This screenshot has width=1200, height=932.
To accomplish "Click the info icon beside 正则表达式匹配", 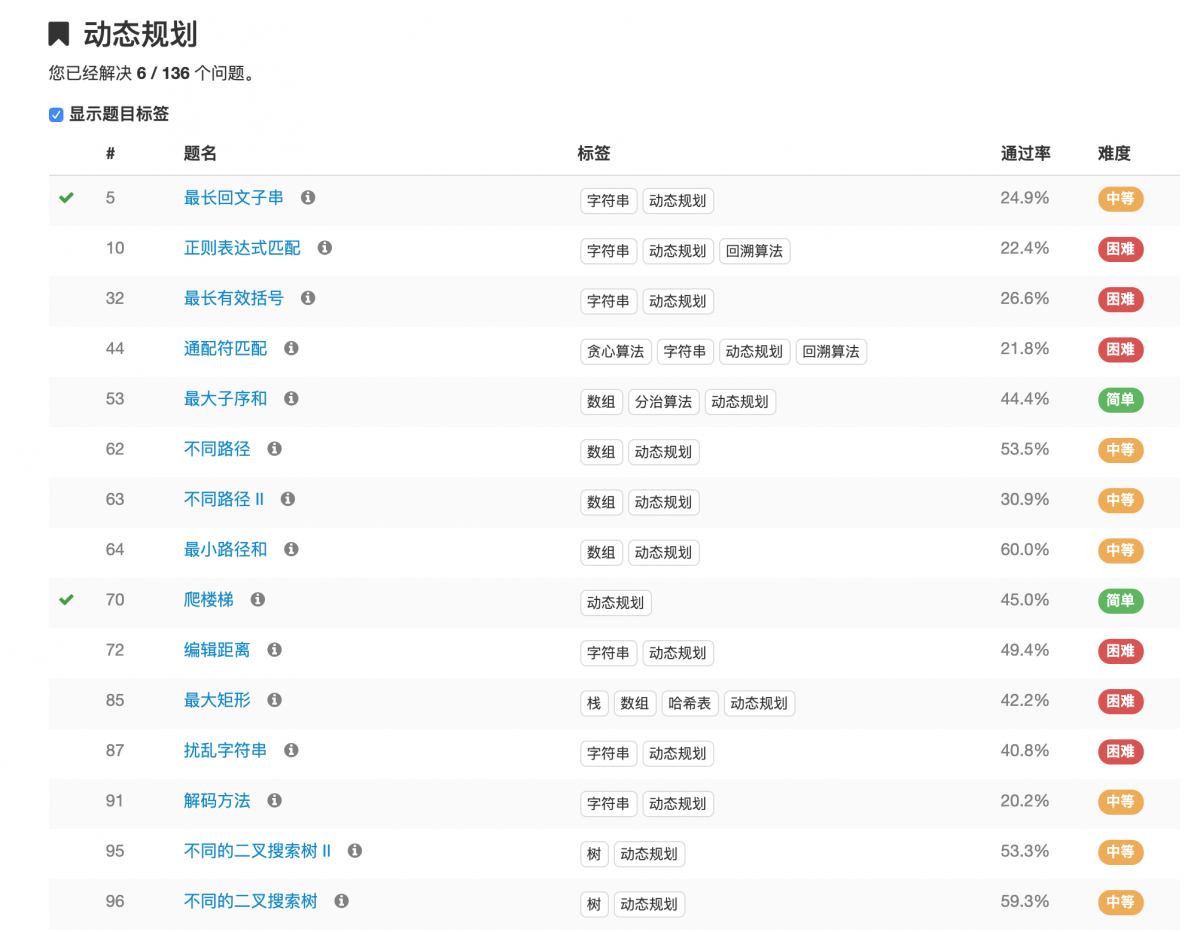I will point(323,247).
